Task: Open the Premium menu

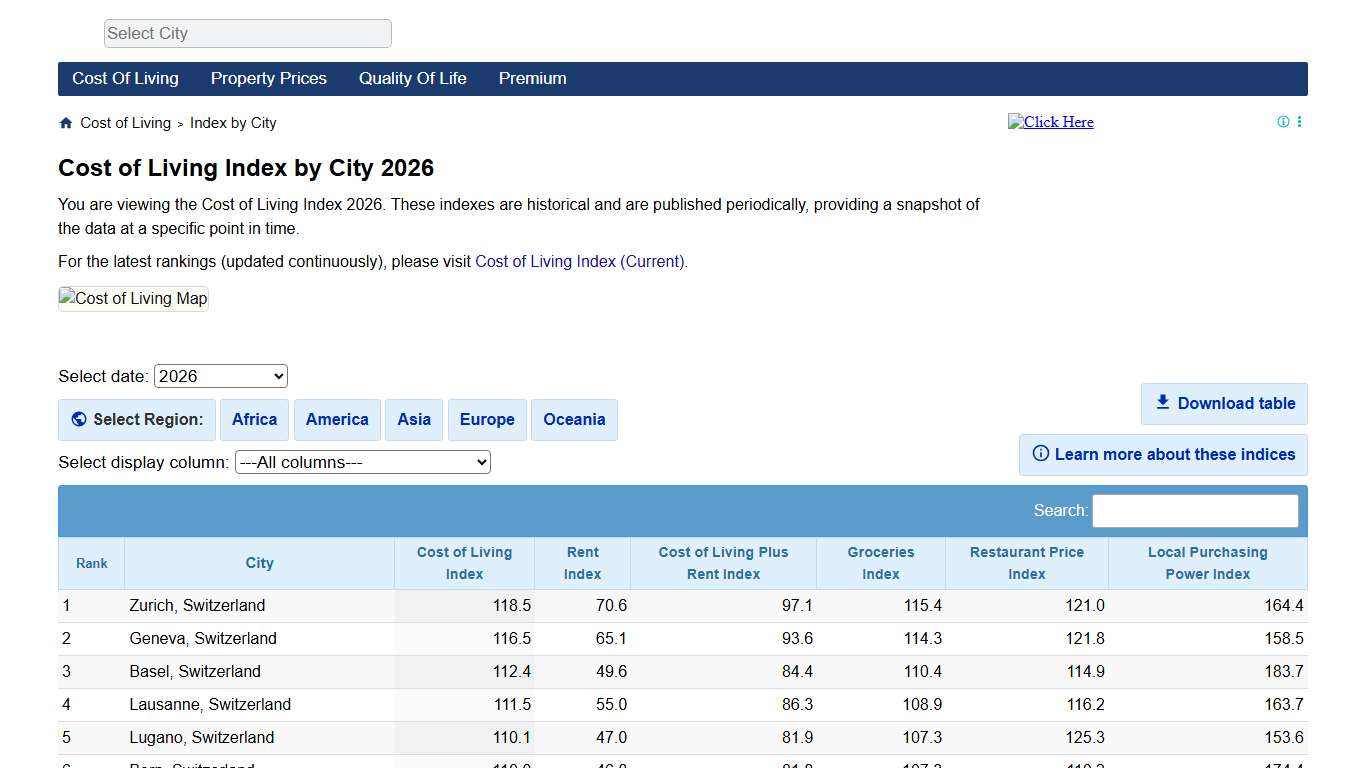Action: click(x=532, y=79)
